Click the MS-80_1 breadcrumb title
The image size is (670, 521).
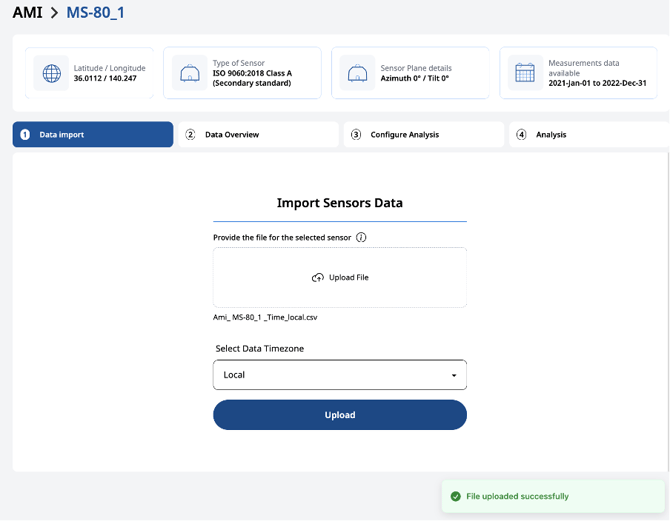[x=95, y=13]
